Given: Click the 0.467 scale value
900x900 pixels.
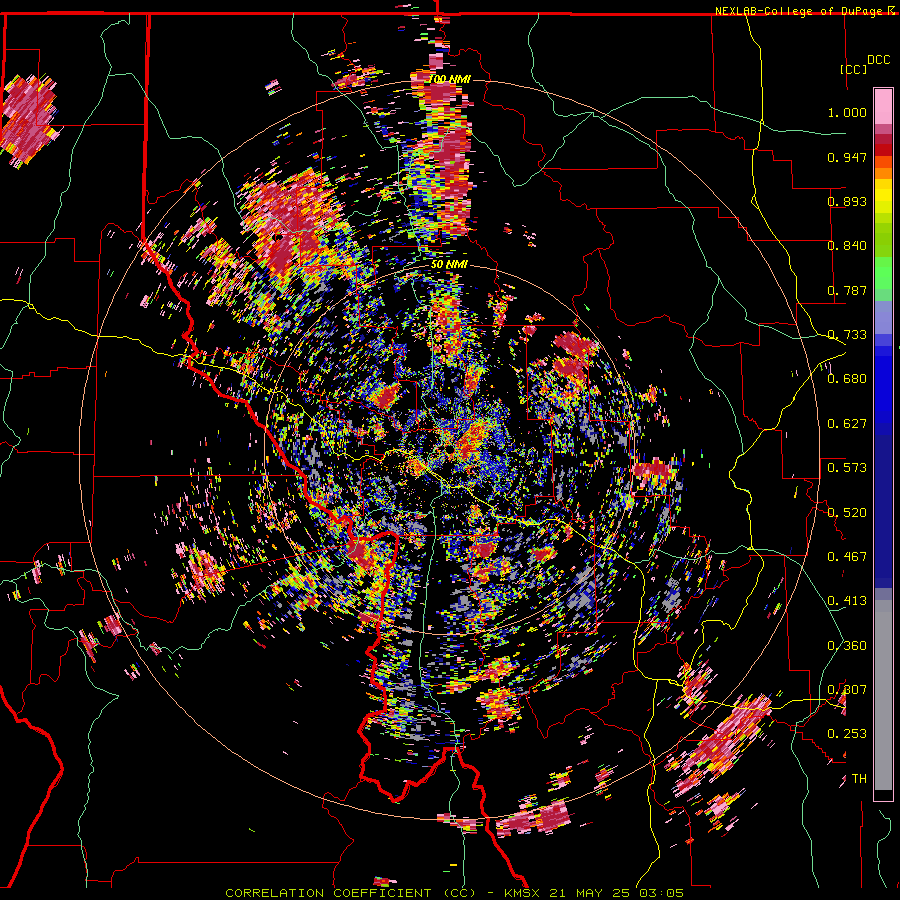Looking at the screenshot, I should click(847, 556).
